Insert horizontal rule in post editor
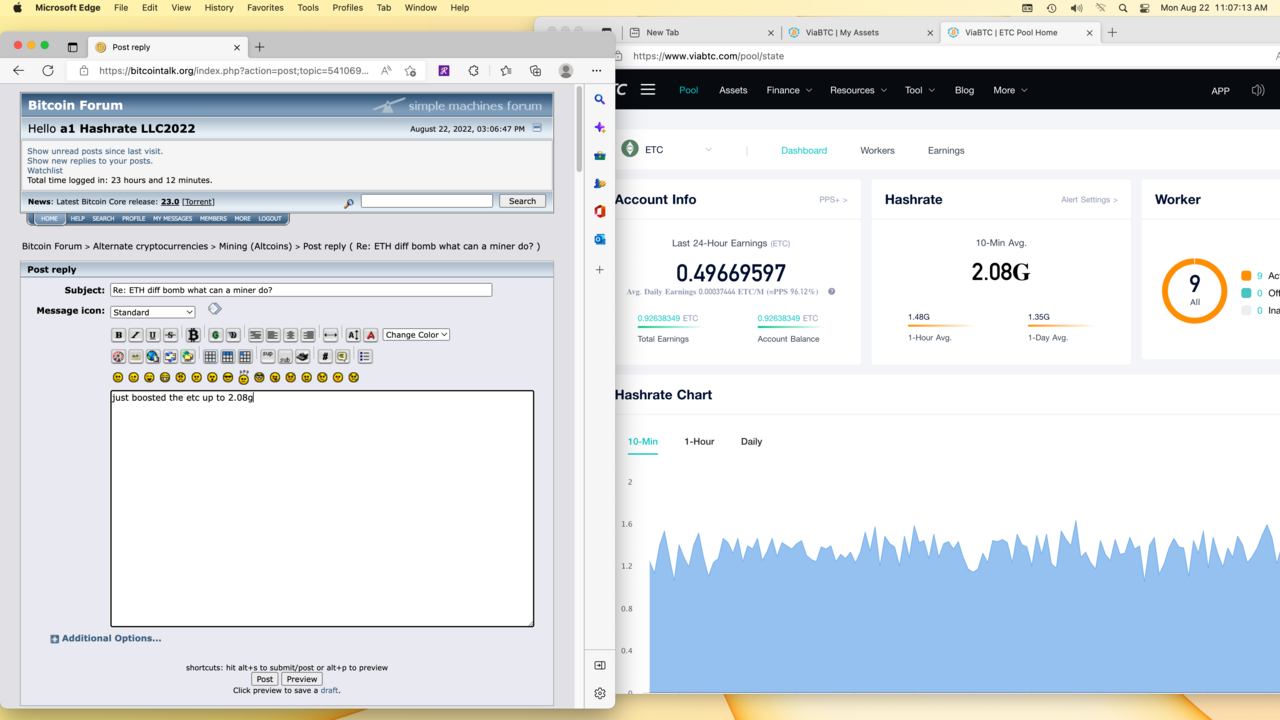Image resolution: width=1280 pixels, height=720 pixels. pos(330,335)
